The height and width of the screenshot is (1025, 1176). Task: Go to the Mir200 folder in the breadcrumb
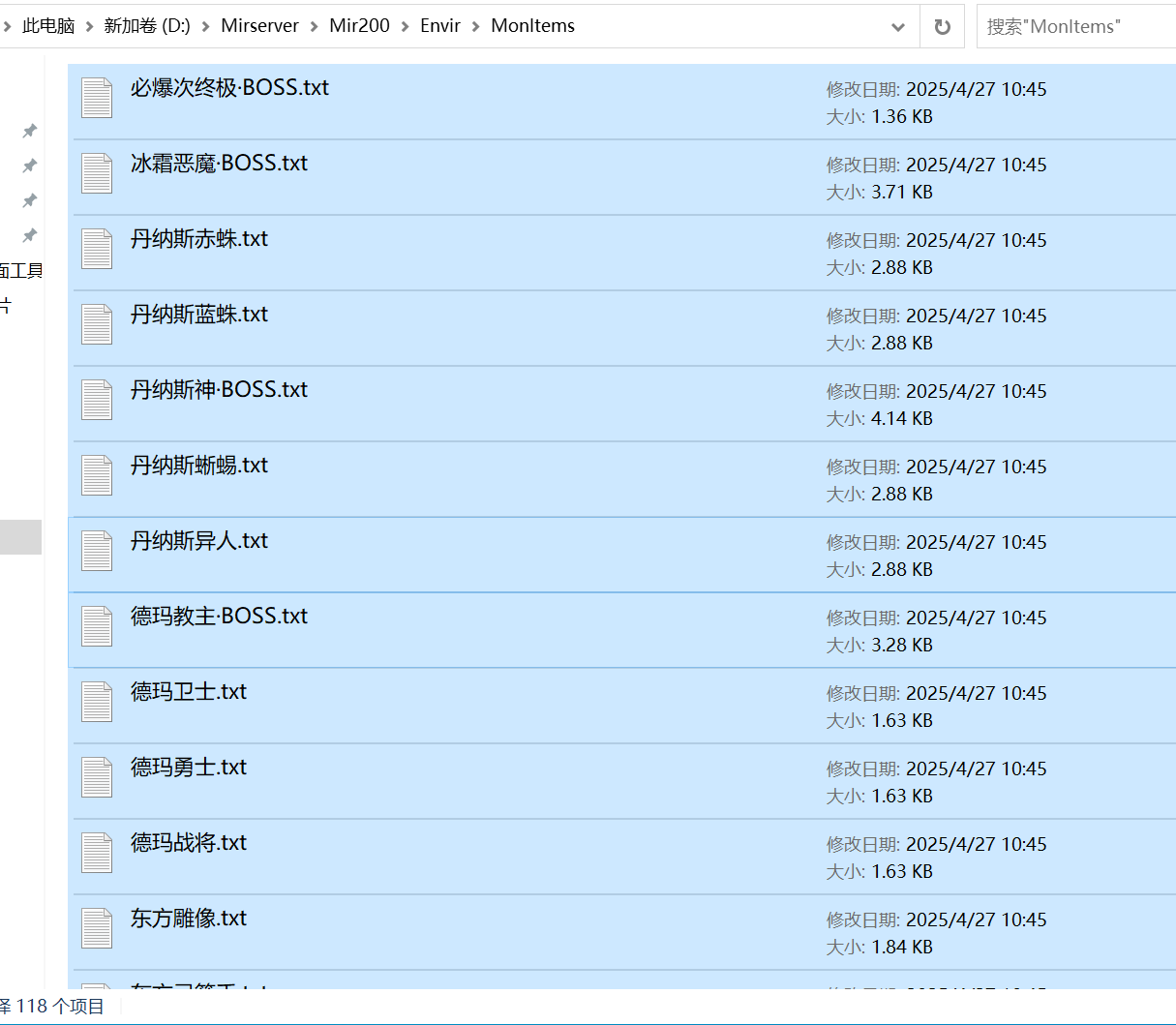[x=359, y=26]
